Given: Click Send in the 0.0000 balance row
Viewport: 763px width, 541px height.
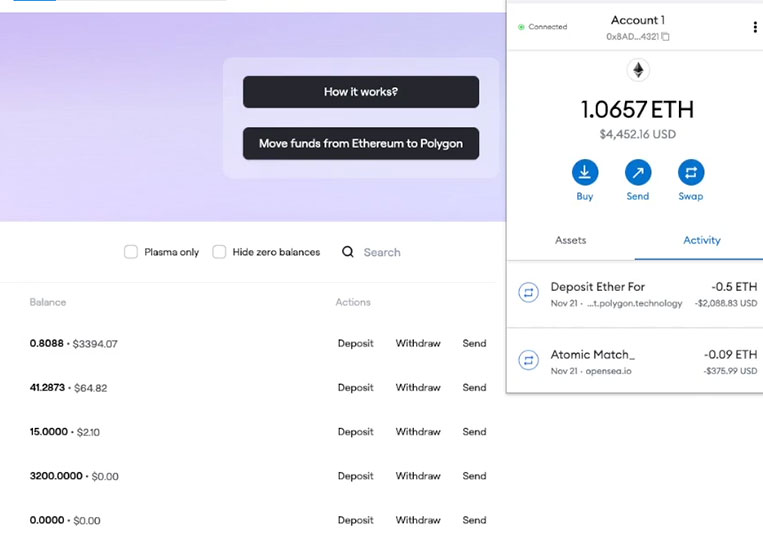Looking at the screenshot, I should [474, 520].
